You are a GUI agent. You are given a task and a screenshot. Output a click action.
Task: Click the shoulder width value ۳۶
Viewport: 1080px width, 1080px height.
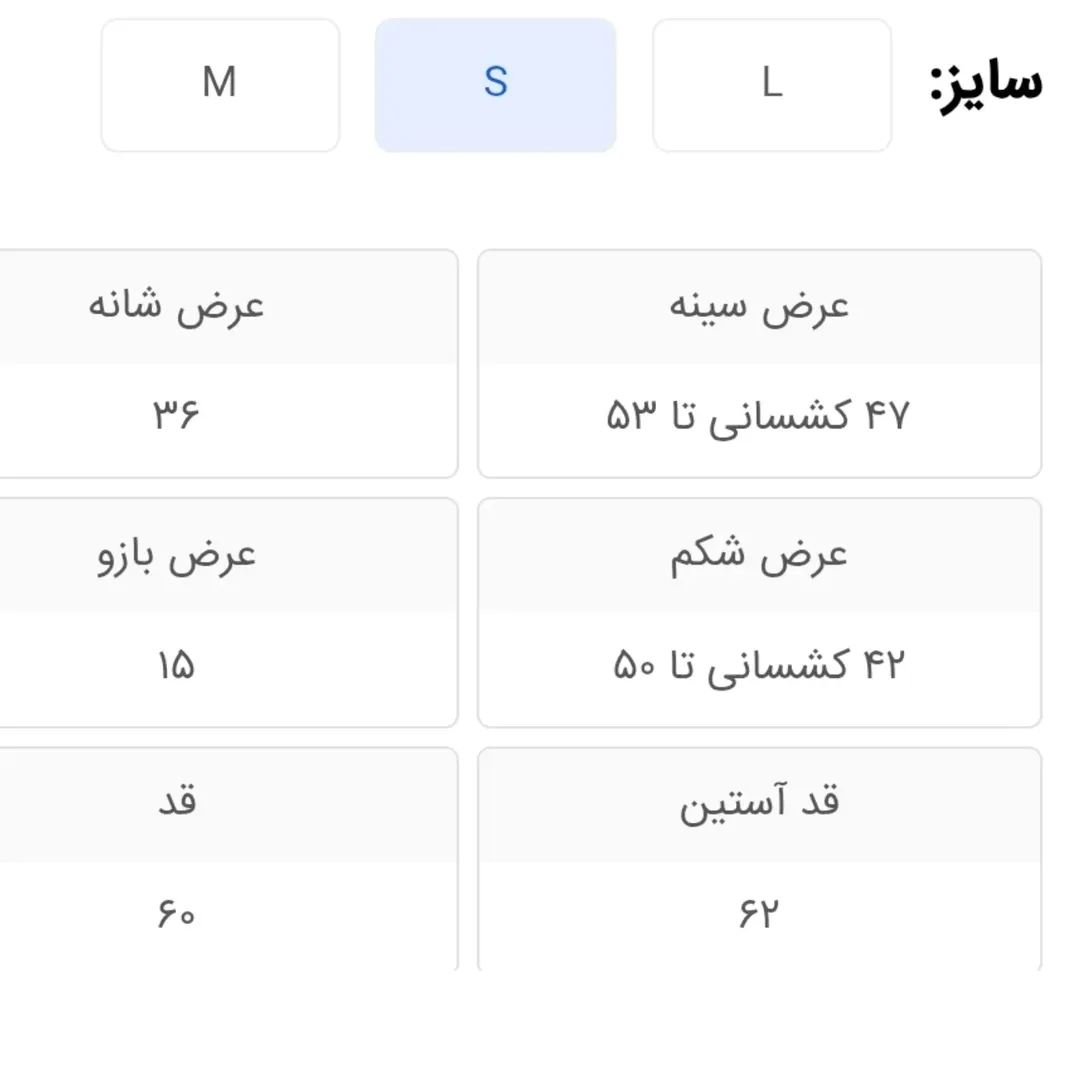click(177, 415)
